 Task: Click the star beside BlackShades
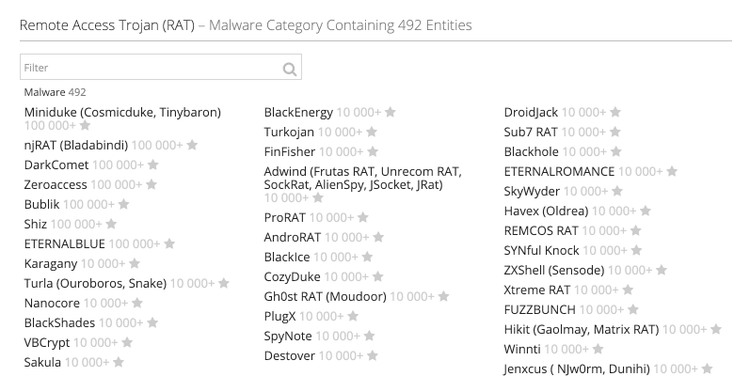click(152, 323)
